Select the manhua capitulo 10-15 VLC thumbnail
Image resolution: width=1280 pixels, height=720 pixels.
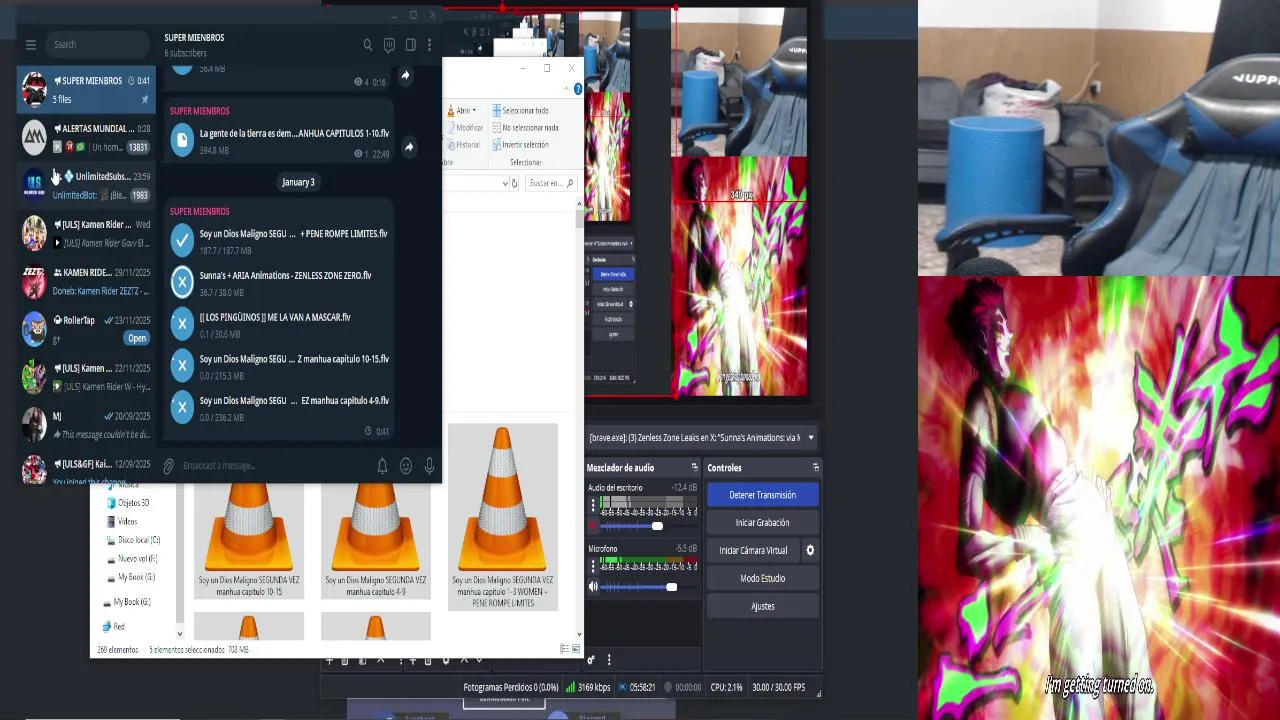[249, 541]
